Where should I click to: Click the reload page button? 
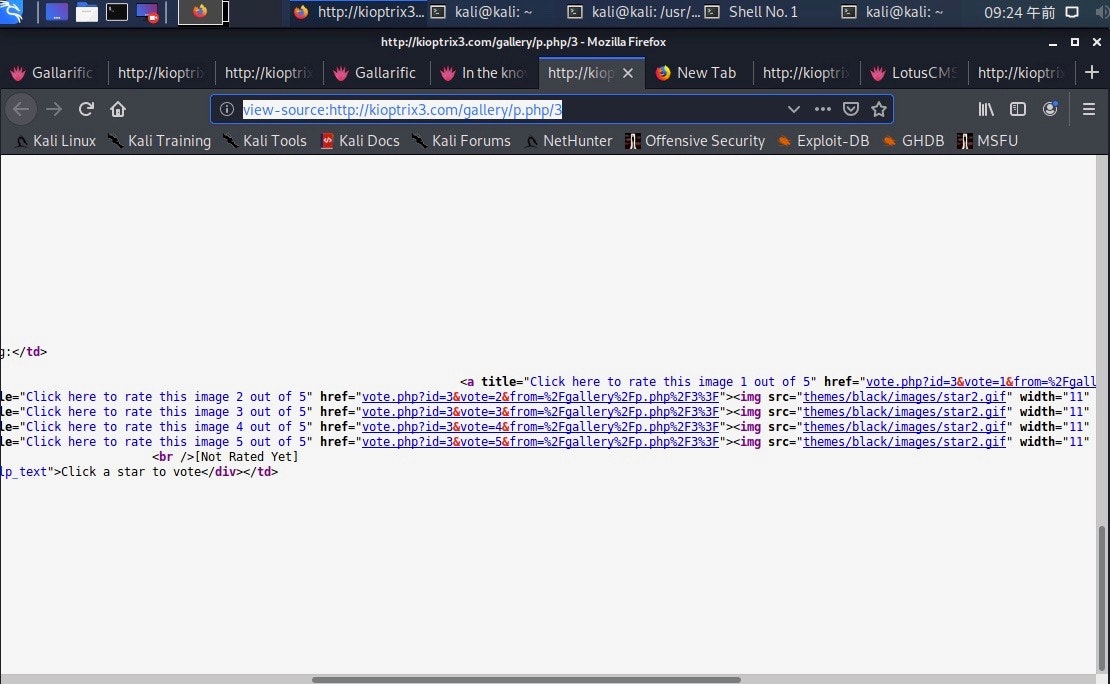click(x=86, y=109)
